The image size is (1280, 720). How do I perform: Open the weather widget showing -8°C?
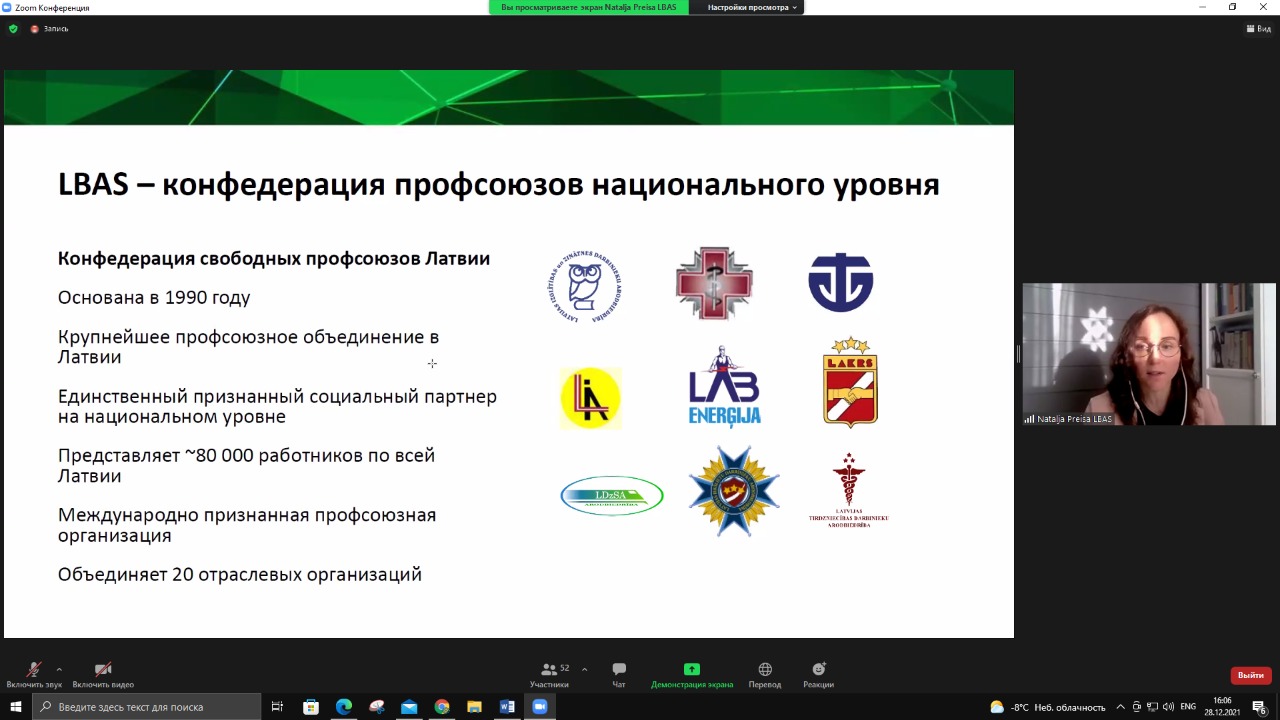tap(1048, 707)
